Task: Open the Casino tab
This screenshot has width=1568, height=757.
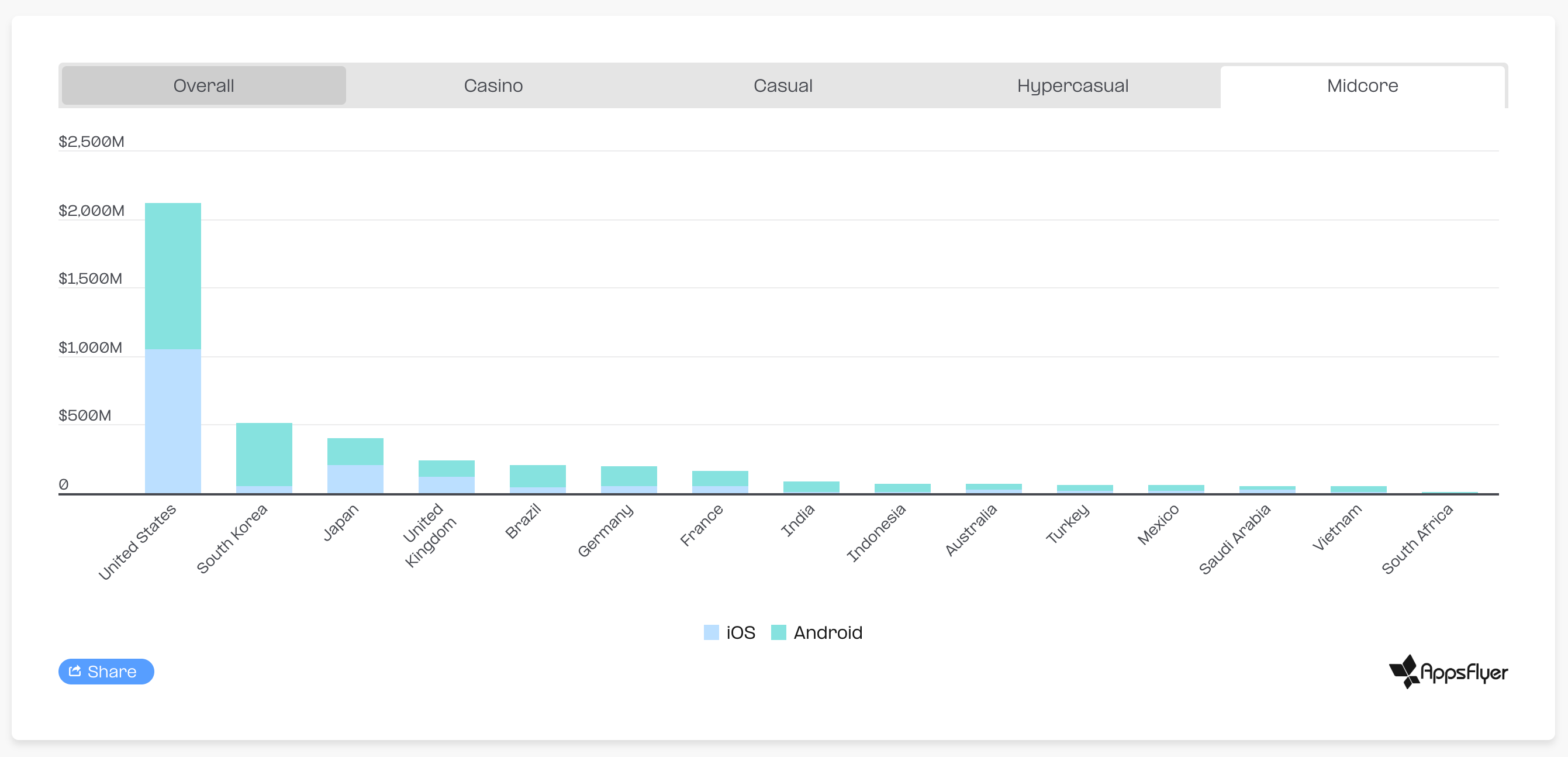Action: pos(493,85)
